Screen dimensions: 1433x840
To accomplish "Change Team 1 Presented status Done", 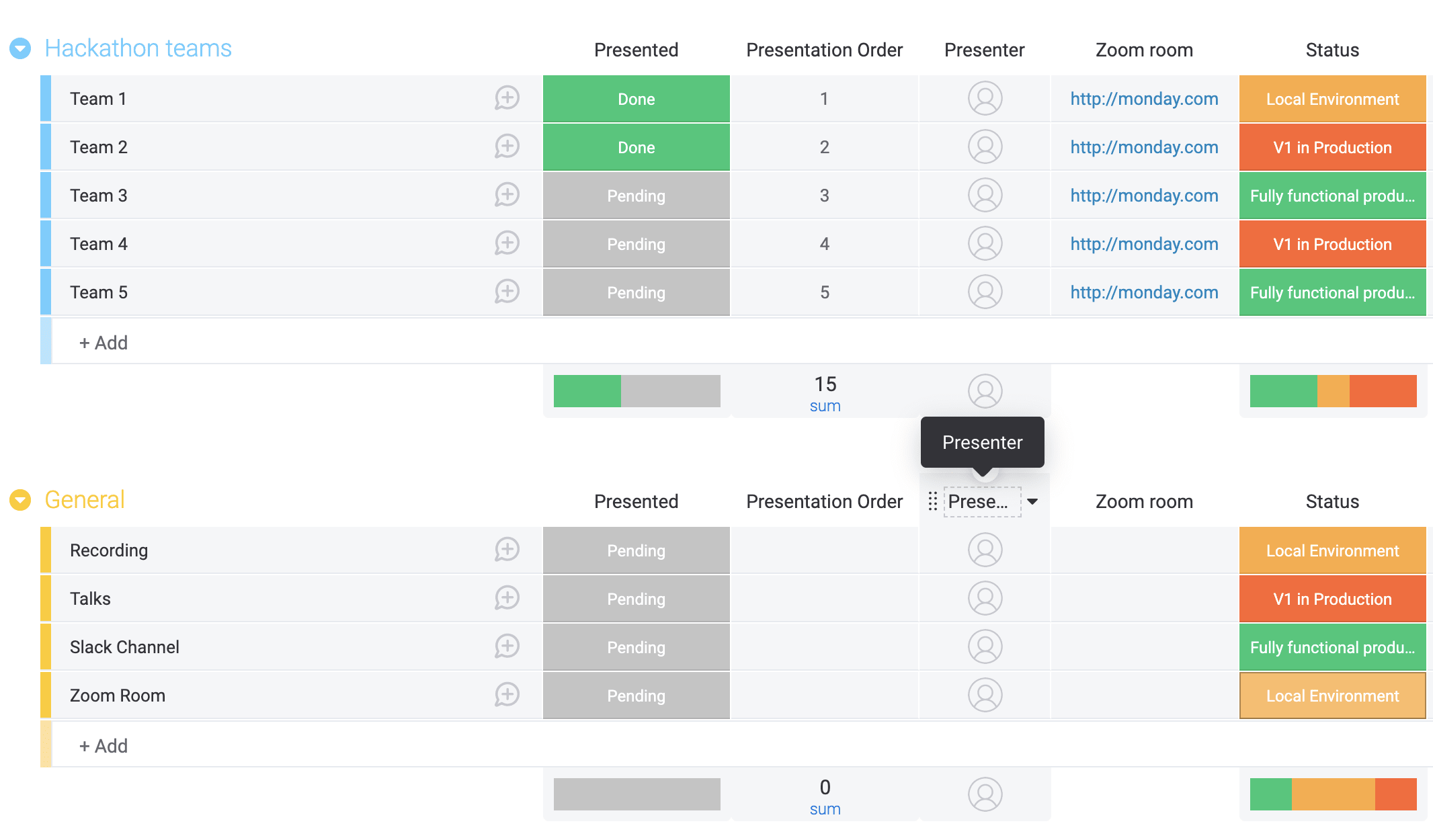I will [x=636, y=99].
